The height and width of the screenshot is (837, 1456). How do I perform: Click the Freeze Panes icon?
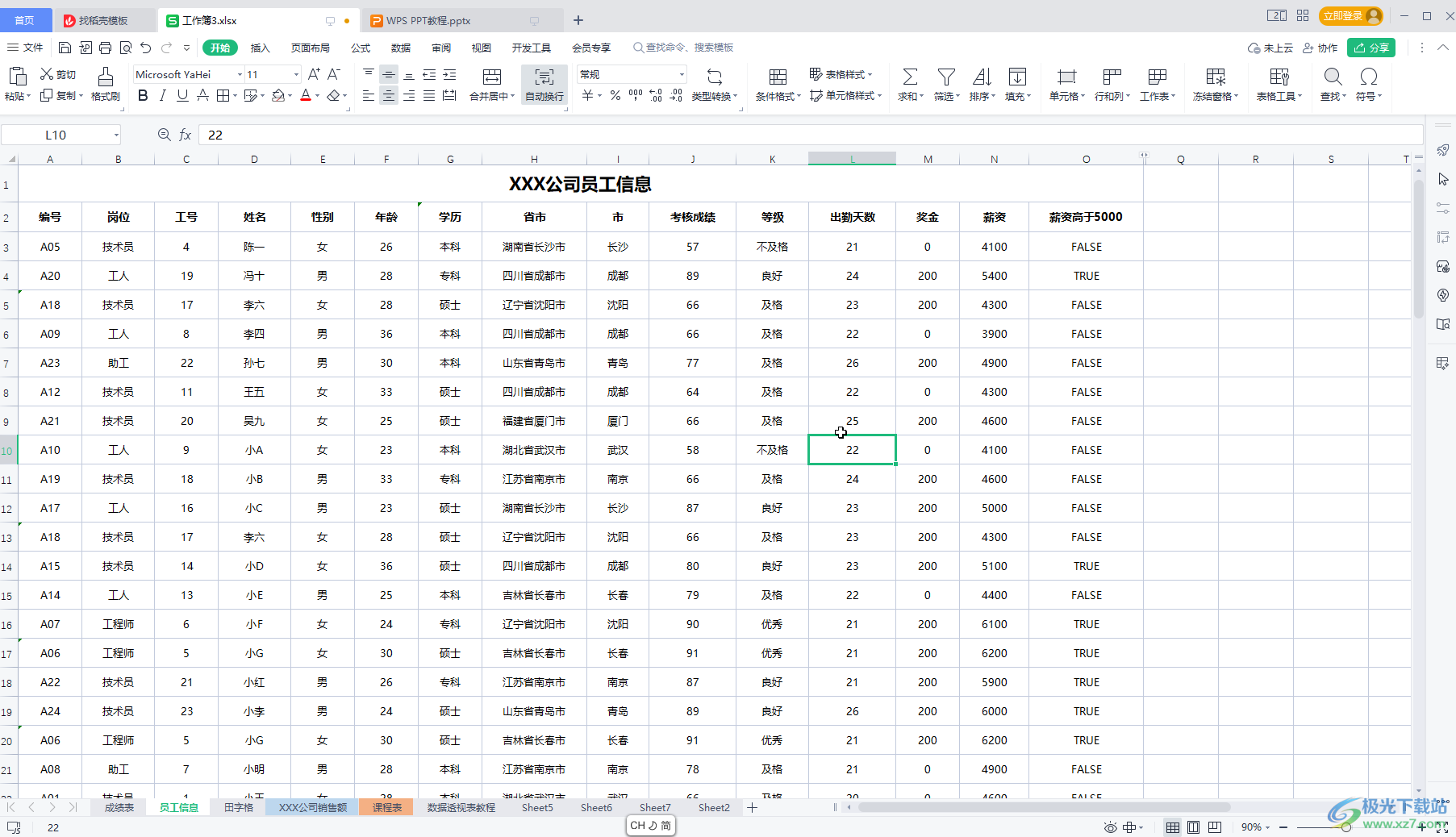pos(1216,77)
